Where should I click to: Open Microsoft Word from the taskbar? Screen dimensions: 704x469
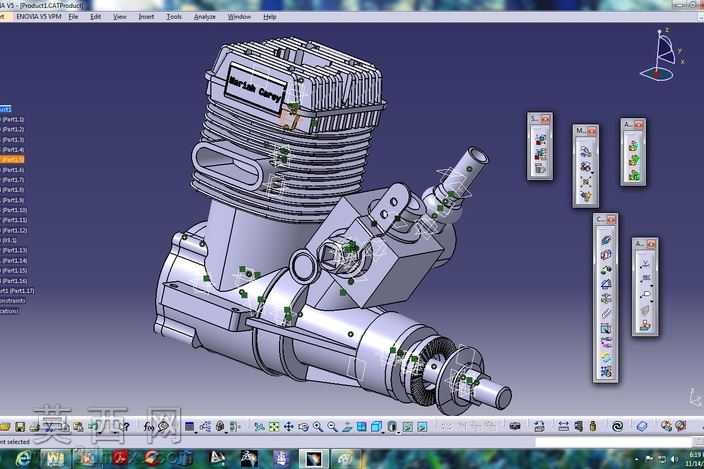(56, 458)
